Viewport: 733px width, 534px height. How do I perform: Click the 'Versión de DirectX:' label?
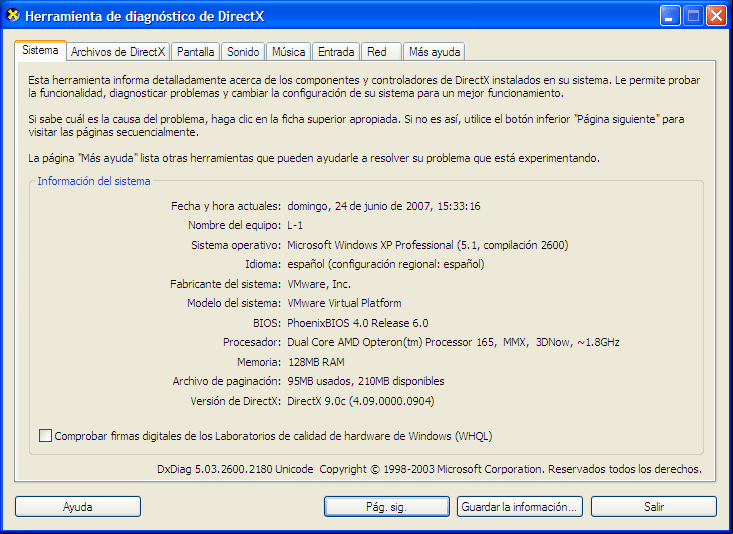click(235, 401)
